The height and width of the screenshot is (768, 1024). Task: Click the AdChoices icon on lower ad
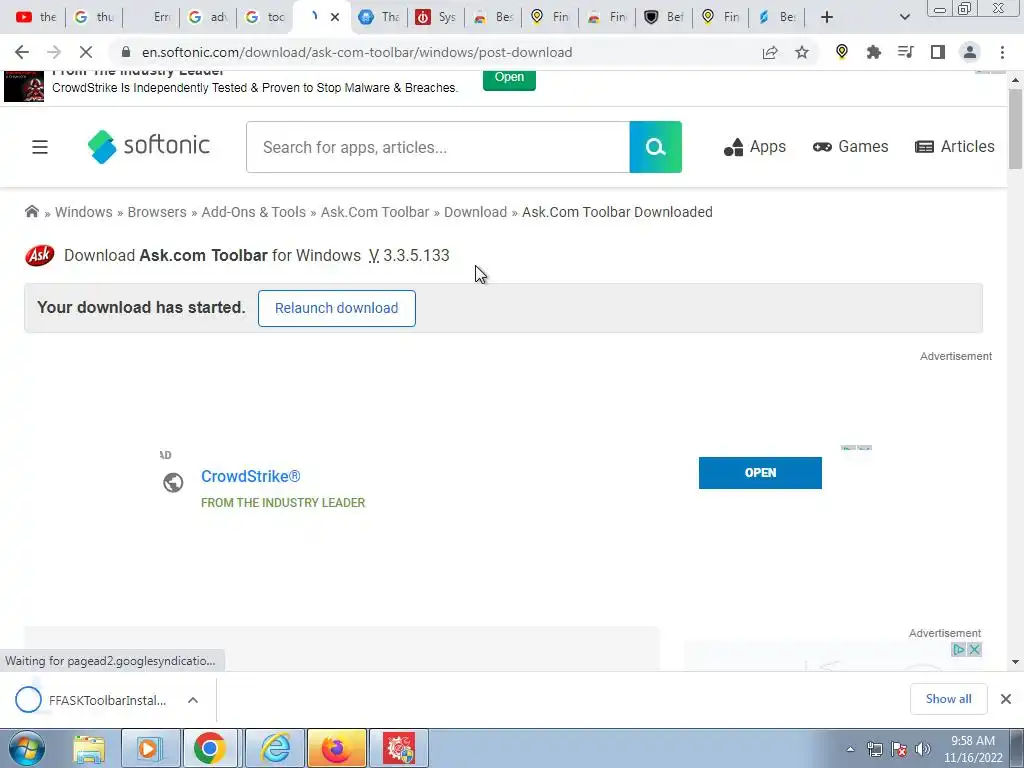tap(959, 649)
